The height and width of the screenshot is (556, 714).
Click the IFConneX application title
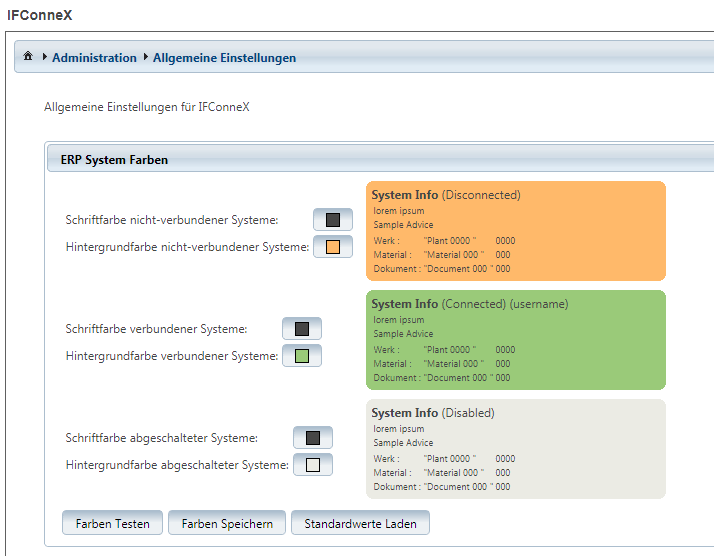pos(40,16)
